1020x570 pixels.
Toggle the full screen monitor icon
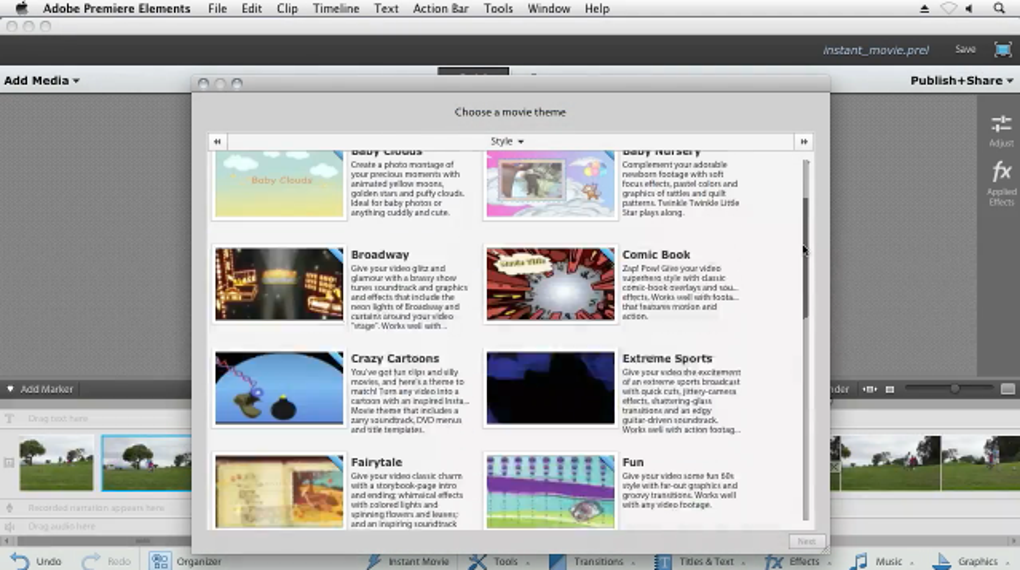coord(1002,49)
